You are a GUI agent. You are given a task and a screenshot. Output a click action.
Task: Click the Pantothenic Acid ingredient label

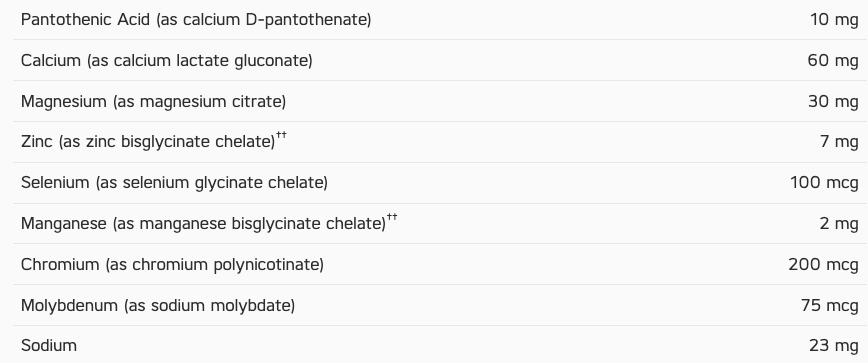(196, 20)
